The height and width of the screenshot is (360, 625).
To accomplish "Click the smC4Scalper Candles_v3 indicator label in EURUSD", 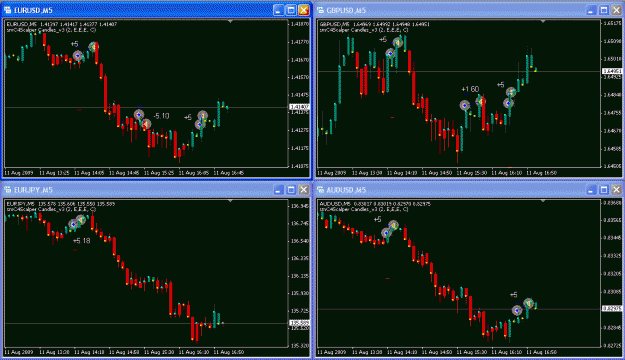I will pos(51,30).
